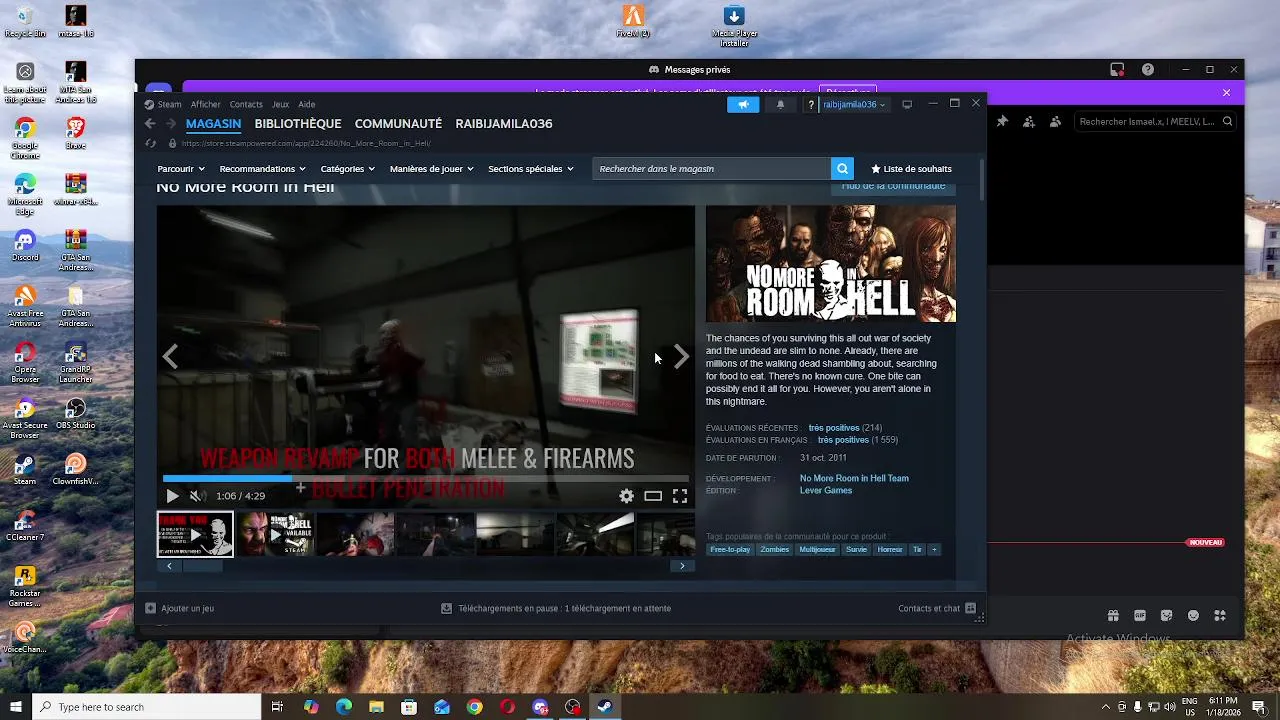
Task: Open the Afficher menu
Action: (206, 104)
